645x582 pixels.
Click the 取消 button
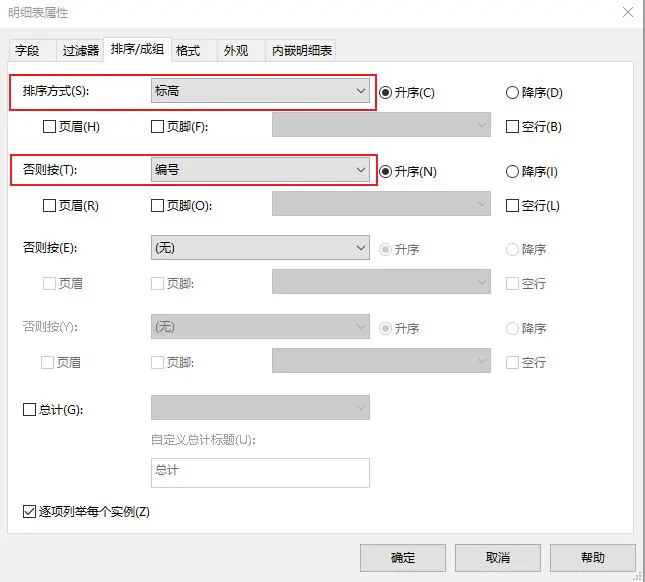(x=498, y=558)
